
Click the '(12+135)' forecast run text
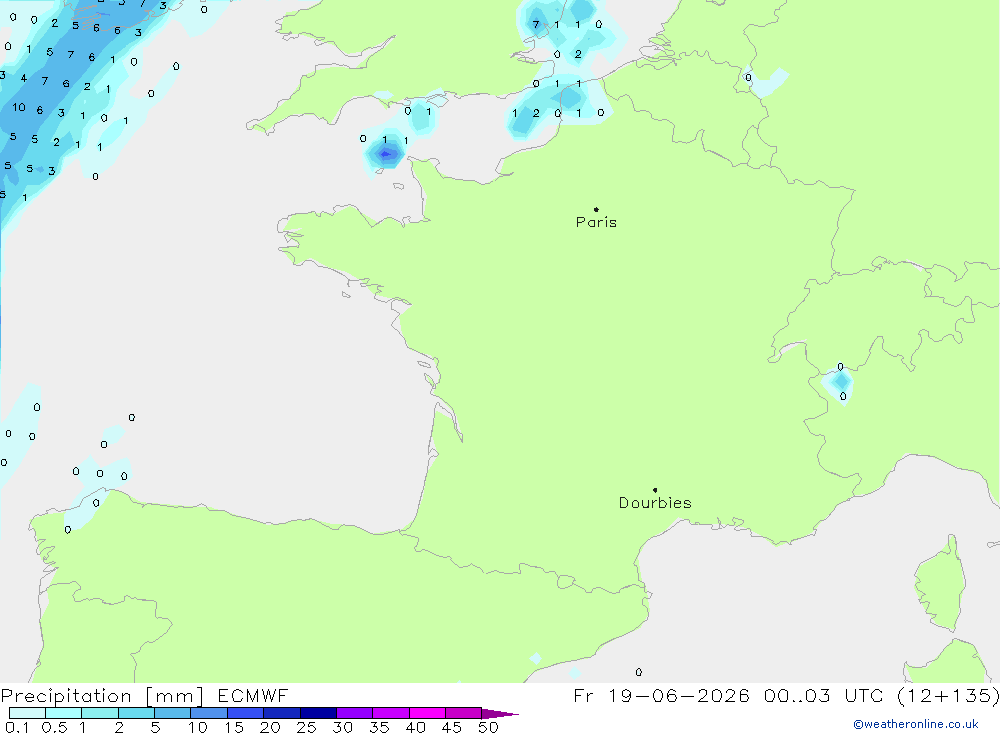point(948,695)
